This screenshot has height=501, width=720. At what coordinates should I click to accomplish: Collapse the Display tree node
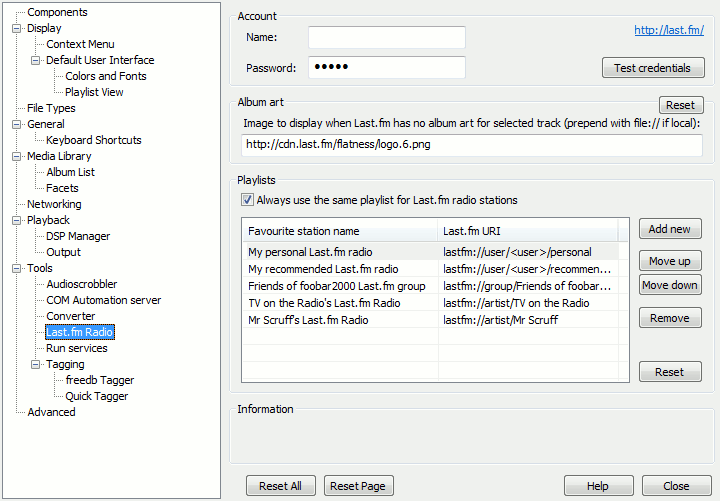(17, 28)
